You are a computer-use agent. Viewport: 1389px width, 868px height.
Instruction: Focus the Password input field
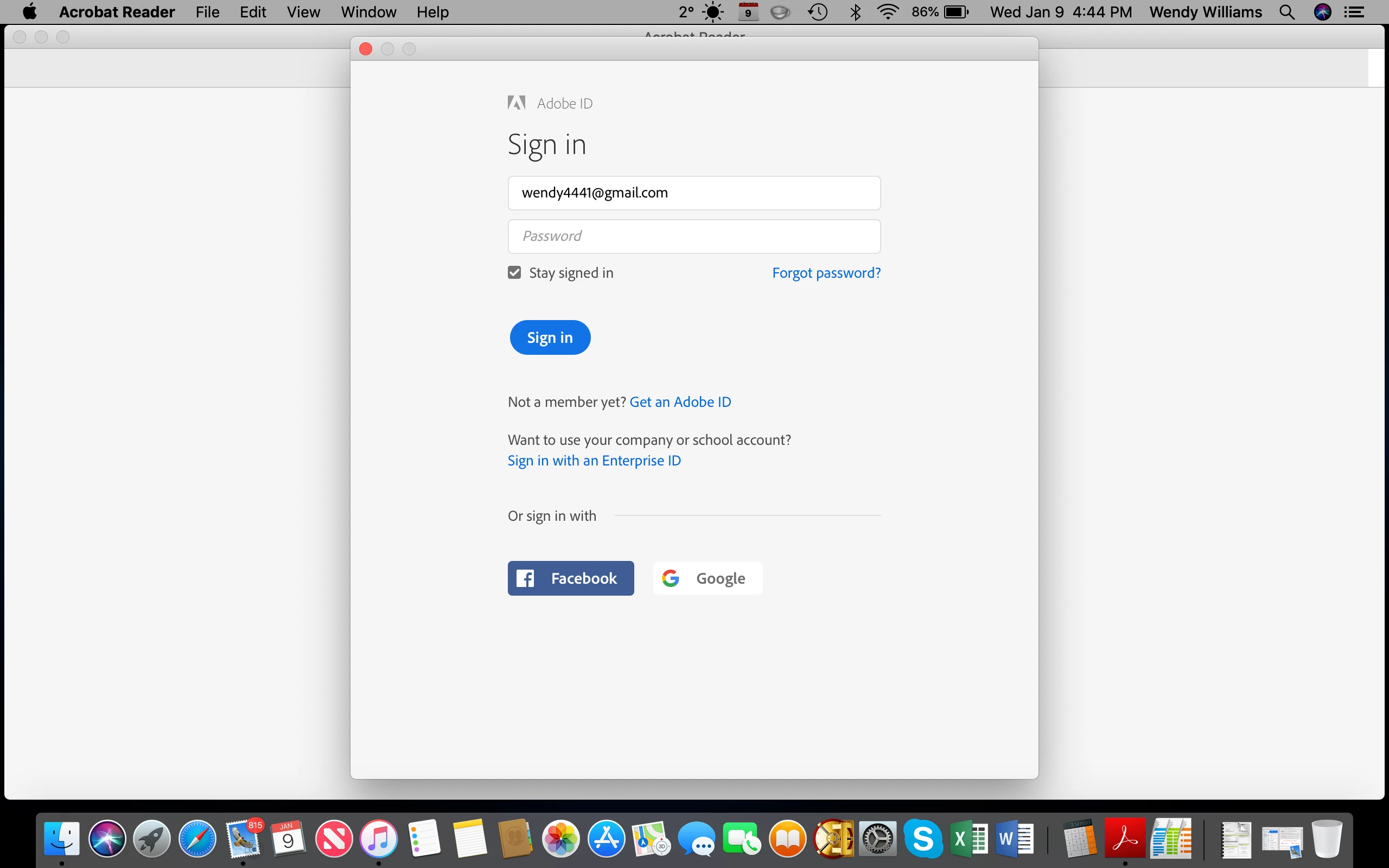pyautogui.click(x=694, y=237)
